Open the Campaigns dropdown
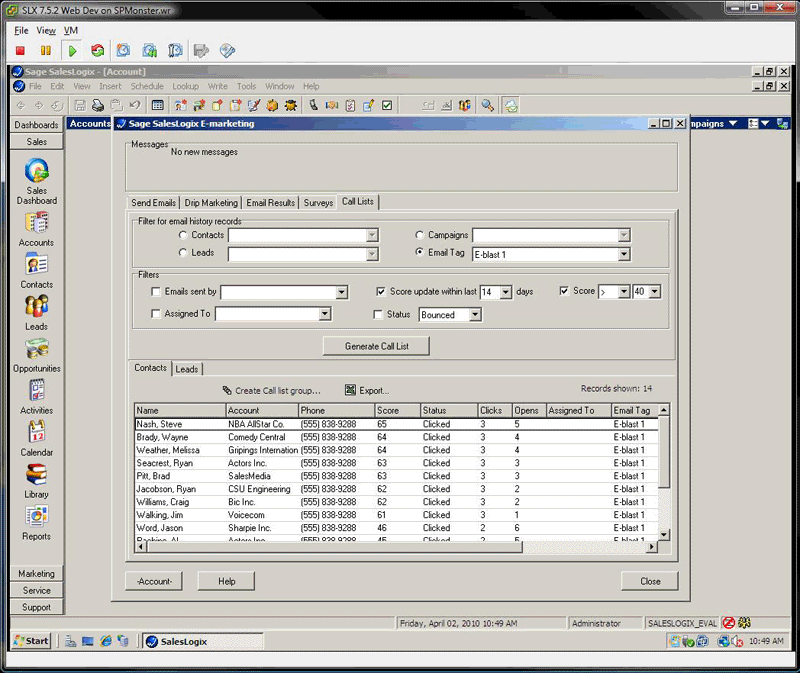800x673 pixels. tap(624, 235)
